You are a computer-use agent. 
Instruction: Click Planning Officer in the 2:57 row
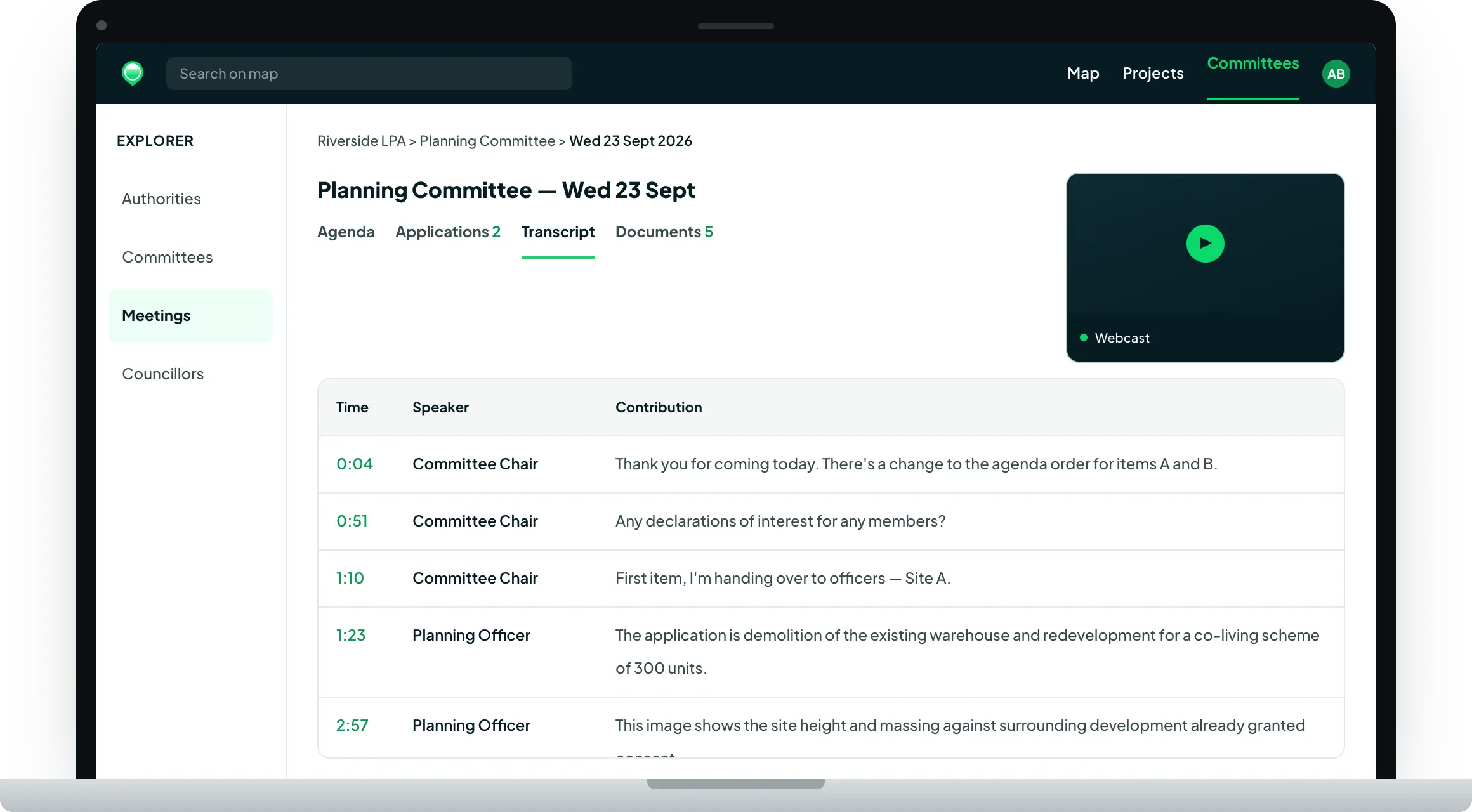tap(471, 726)
